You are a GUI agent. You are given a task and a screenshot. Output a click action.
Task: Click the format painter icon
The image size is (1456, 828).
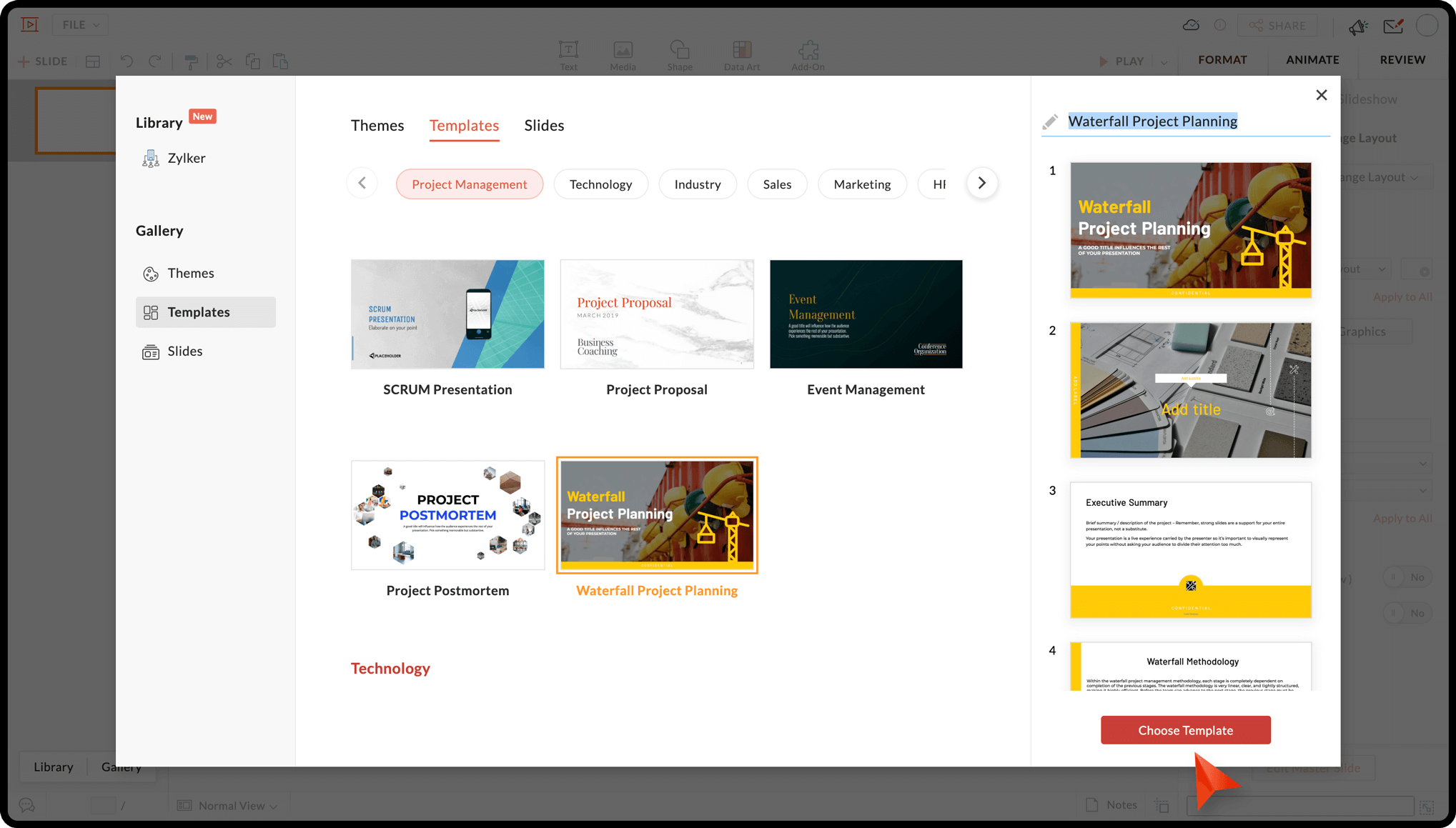pos(191,61)
